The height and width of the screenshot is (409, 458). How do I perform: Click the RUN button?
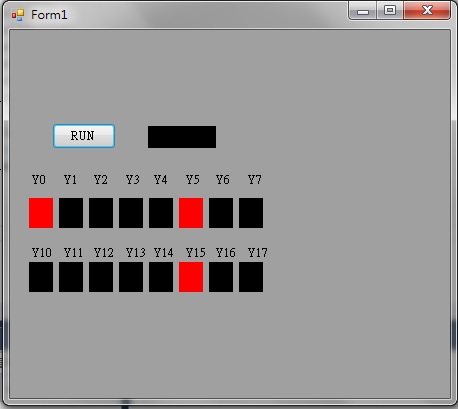(x=84, y=136)
